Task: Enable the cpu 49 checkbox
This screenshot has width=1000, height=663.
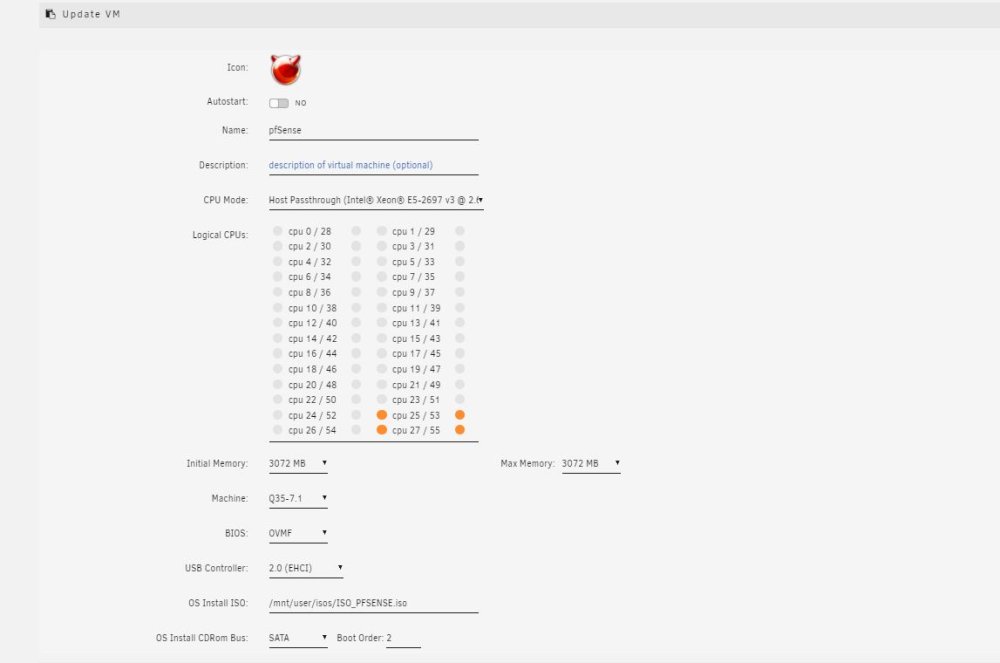Action: click(x=460, y=384)
